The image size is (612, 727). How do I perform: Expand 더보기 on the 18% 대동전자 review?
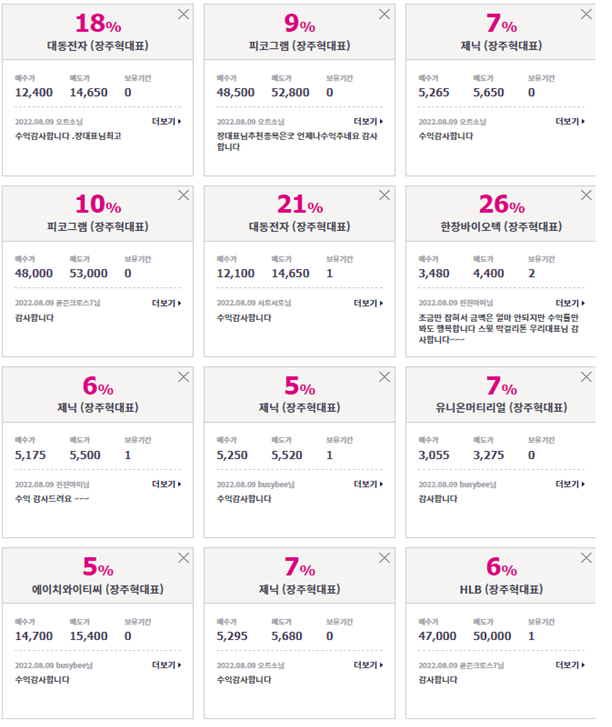pyautogui.click(x=166, y=121)
